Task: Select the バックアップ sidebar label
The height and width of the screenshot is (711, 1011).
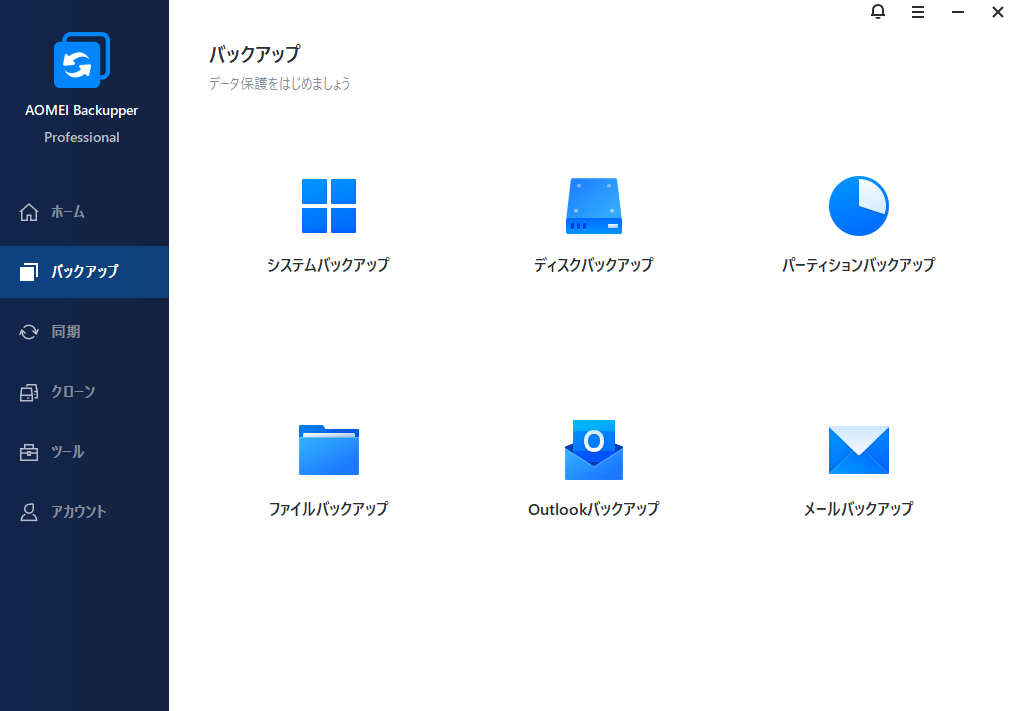Action: coord(85,271)
